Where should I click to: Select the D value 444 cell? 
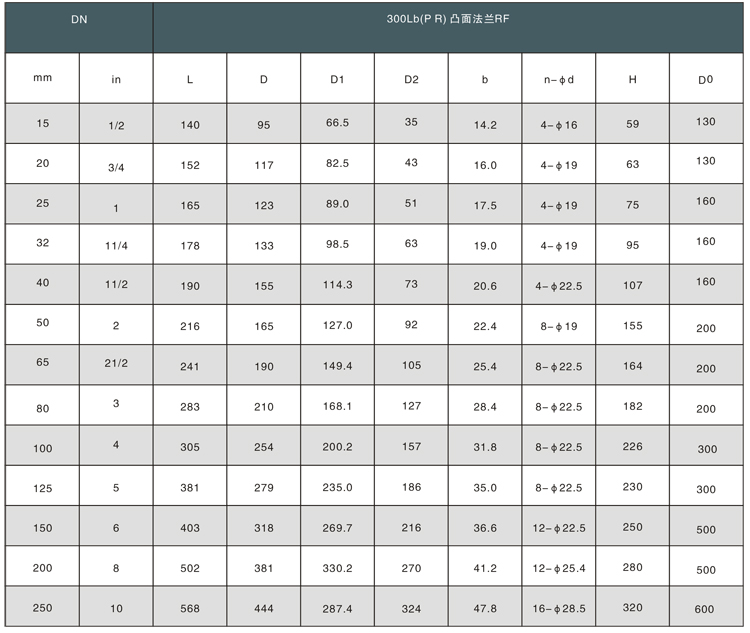click(x=264, y=607)
